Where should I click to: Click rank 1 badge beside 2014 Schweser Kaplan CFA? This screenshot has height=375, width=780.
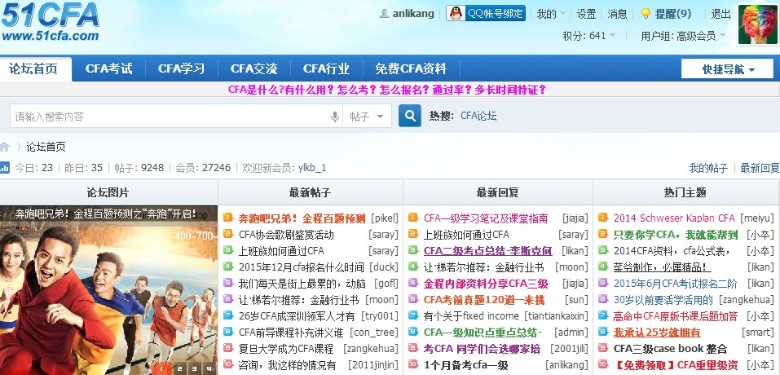point(603,218)
